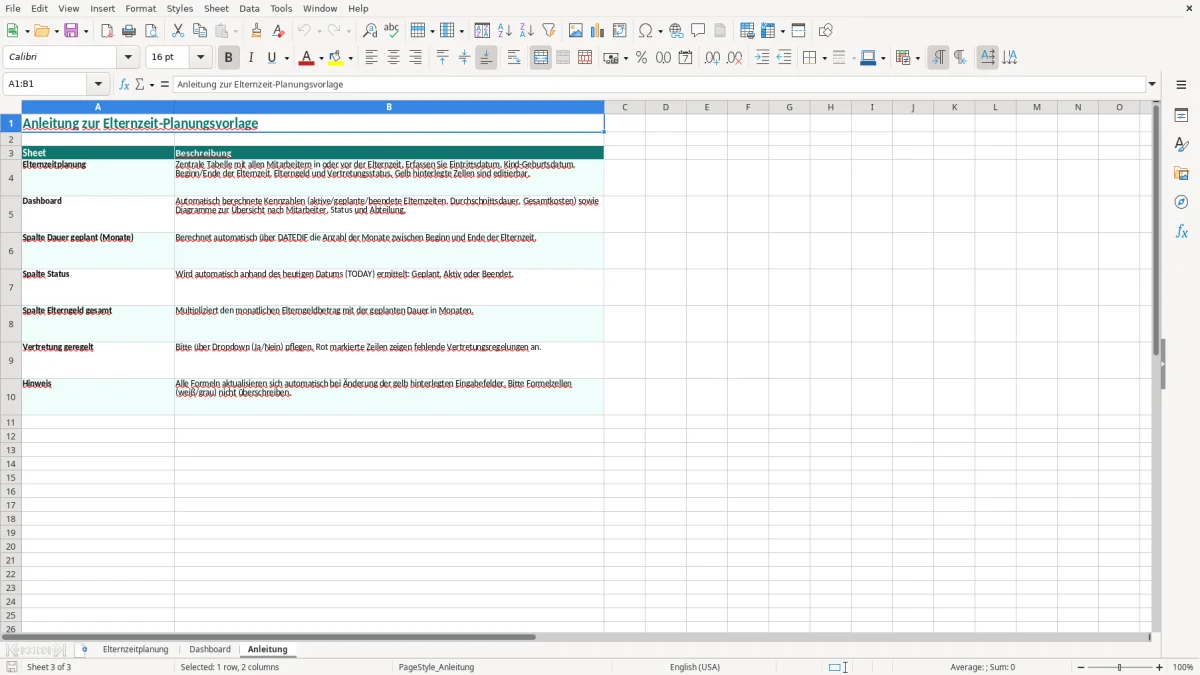Click the status bar zoom slider

tap(1120, 667)
